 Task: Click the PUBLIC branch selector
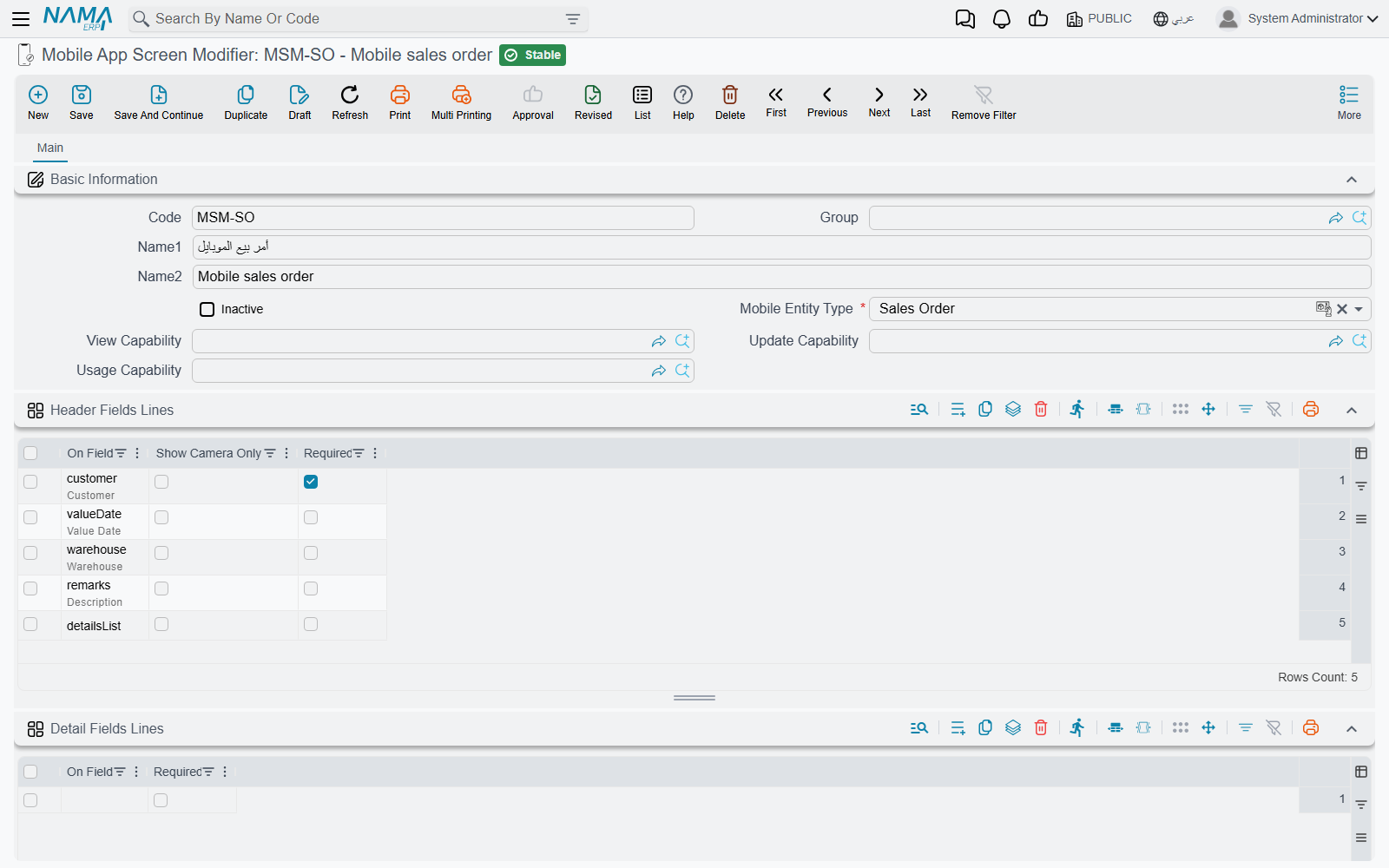[x=1099, y=18]
